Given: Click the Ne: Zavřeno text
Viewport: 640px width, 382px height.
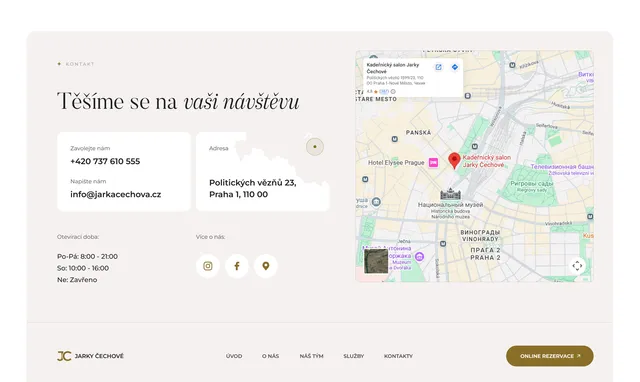Looking at the screenshot, I should (x=77, y=280).
